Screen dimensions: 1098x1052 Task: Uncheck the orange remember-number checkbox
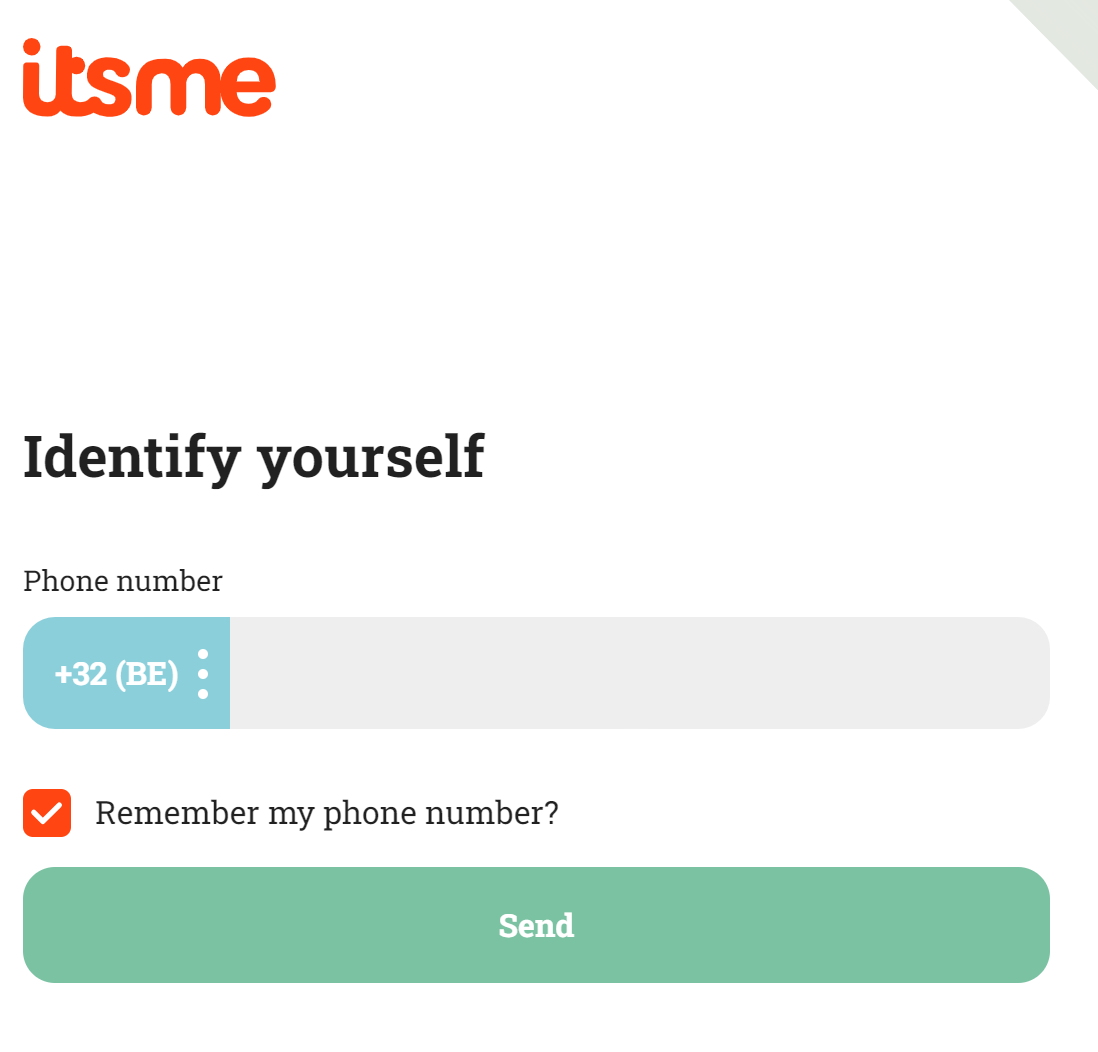pyautogui.click(x=47, y=813)
